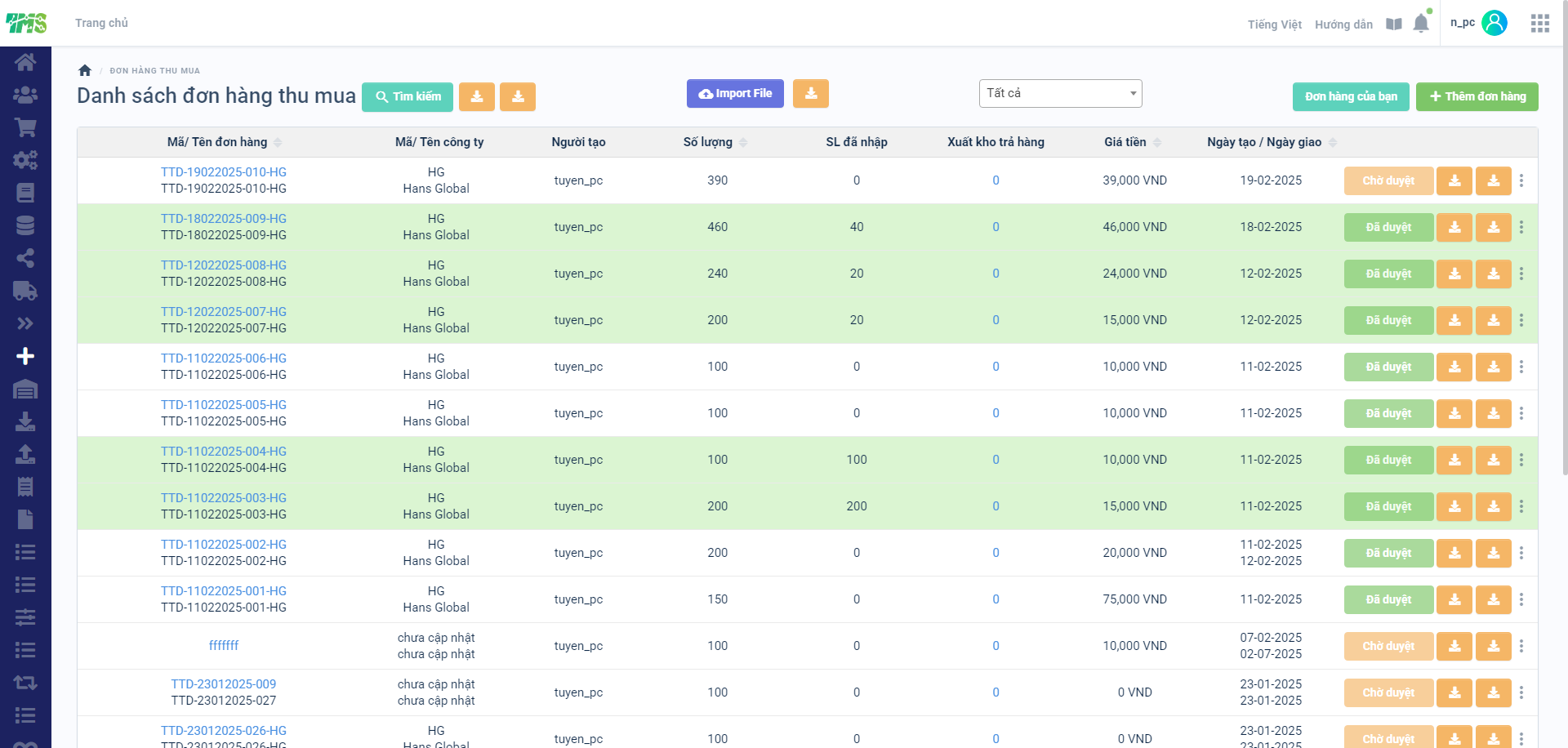Switch language via Tiếng Việt
The width and height of the screenshot is (1568, 748).
(x=1274, y=24)
